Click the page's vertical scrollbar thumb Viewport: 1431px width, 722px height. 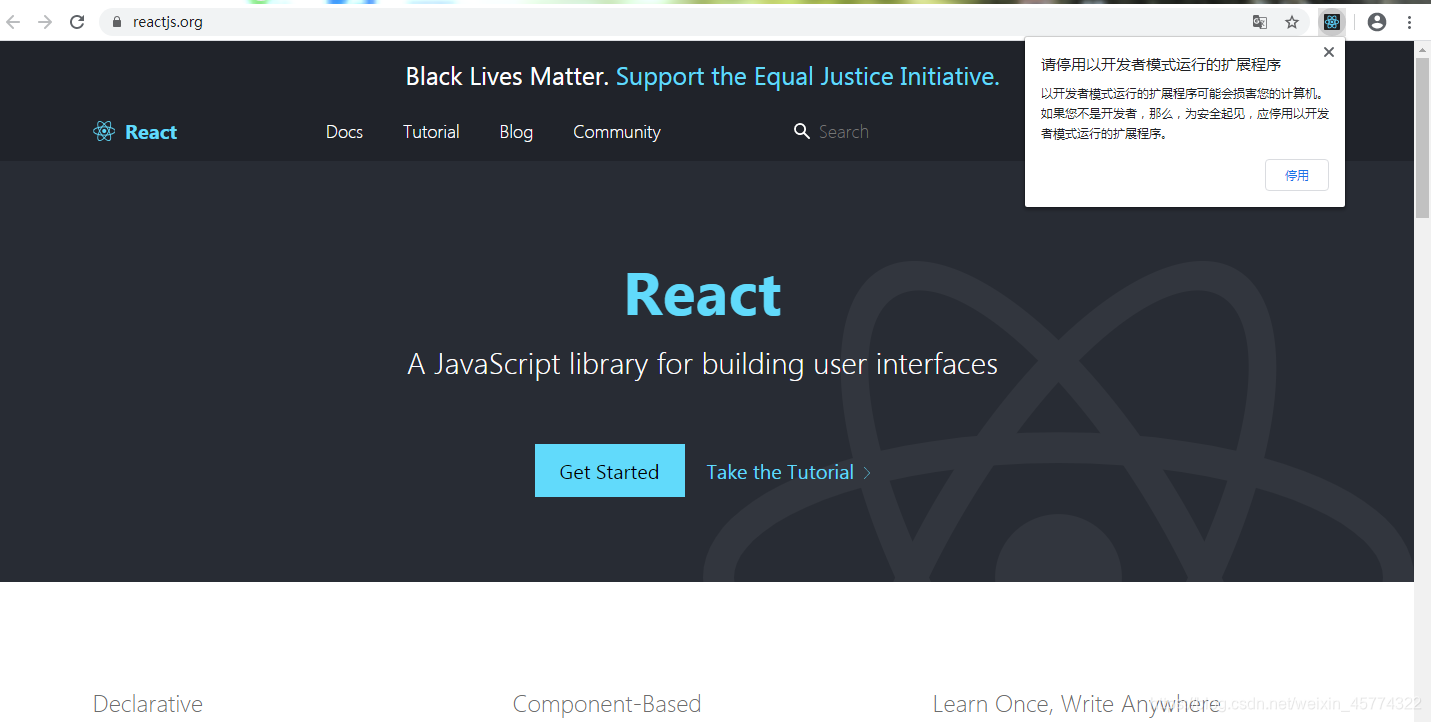(x=1422, y=137)
